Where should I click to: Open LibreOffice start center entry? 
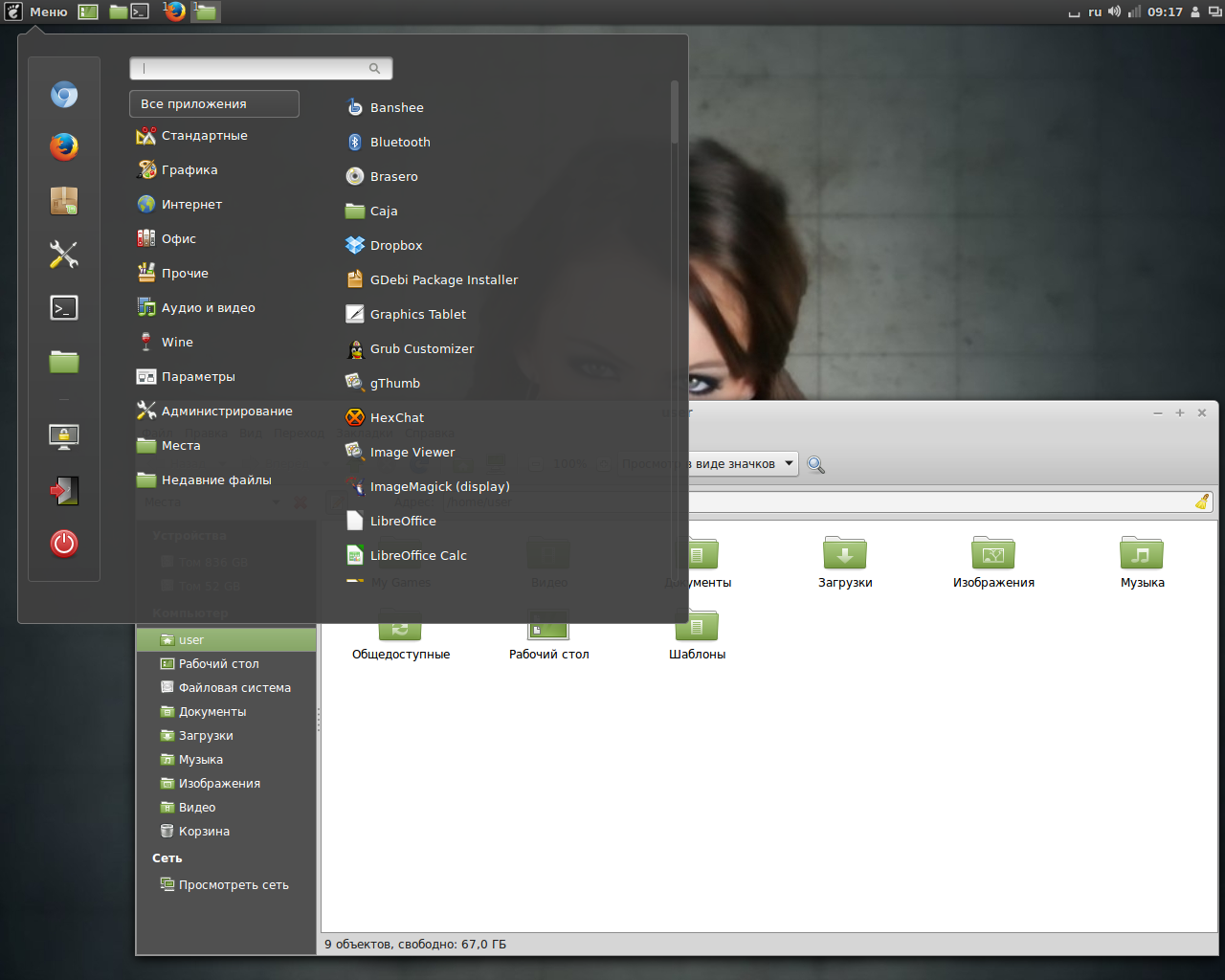pyautogui.click(x=390, y=521)
